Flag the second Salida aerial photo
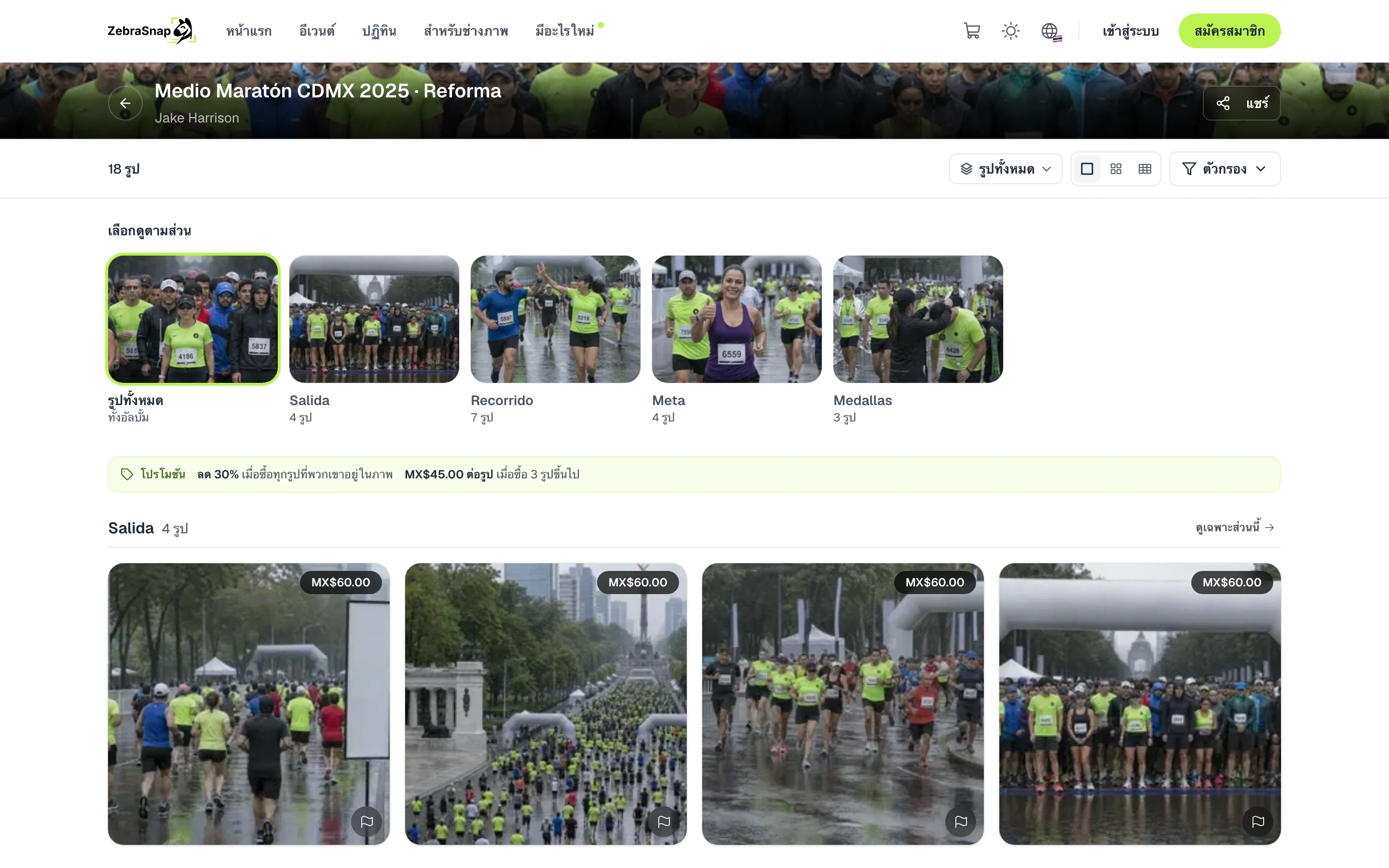 tap(664, 822)
